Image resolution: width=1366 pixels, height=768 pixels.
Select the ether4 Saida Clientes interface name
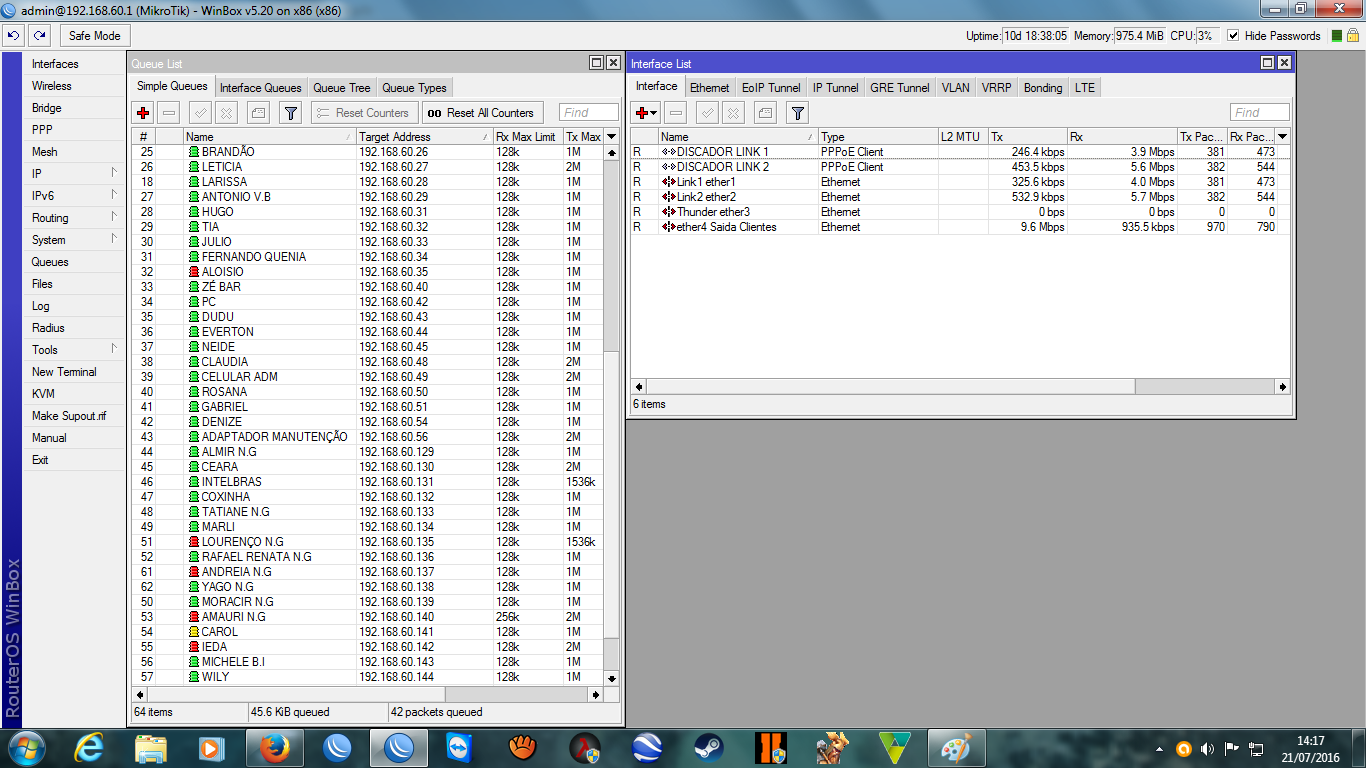point(727,227)
